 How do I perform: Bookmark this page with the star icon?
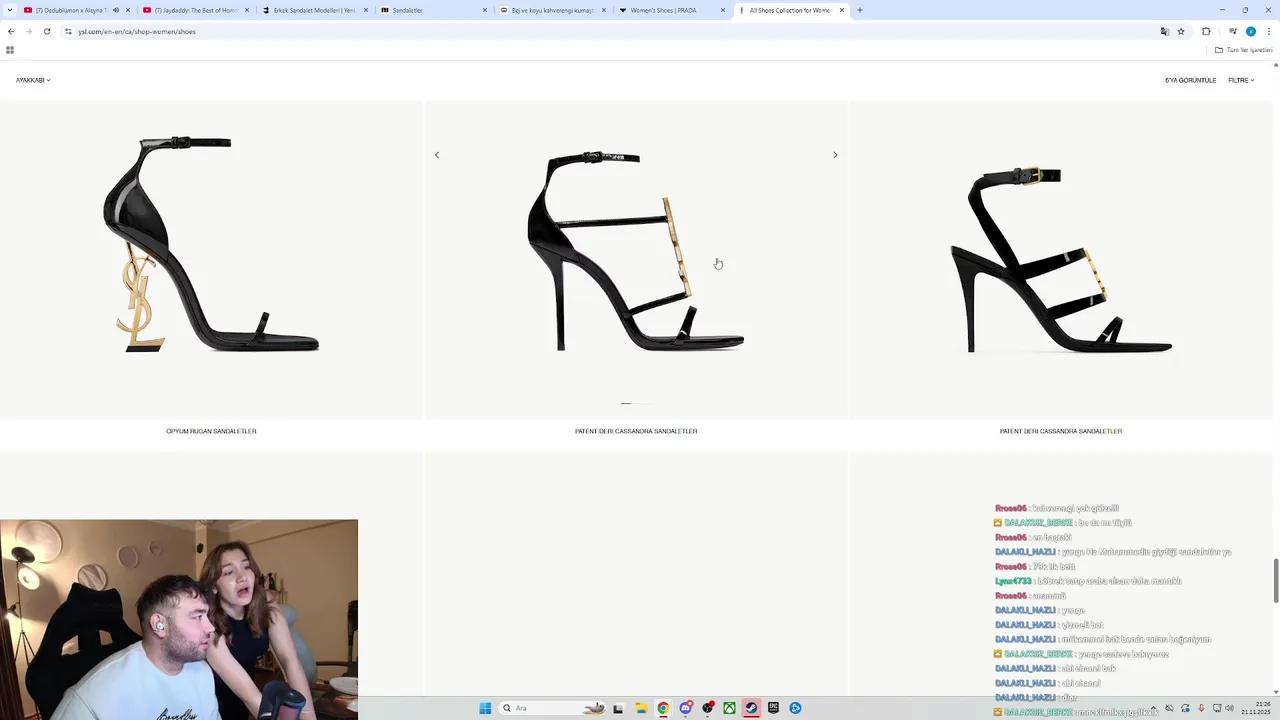pyautogui.click(x=1181, y=31)
